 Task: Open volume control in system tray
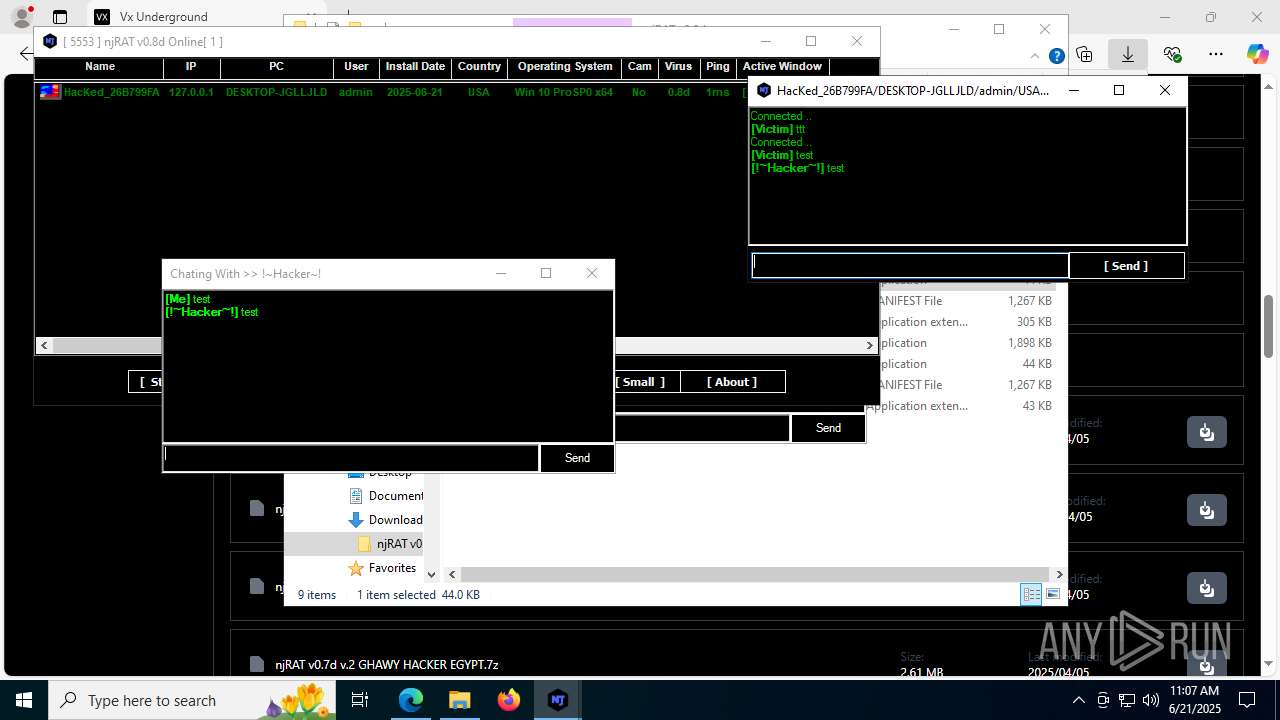(1151, 700)
